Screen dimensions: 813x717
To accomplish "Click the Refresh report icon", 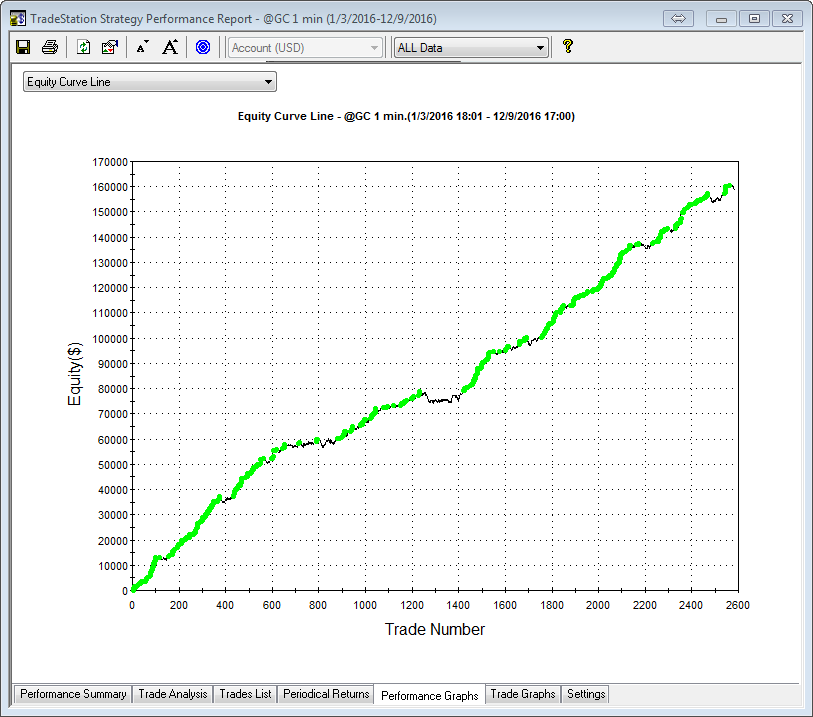I will tap(84, 47).
